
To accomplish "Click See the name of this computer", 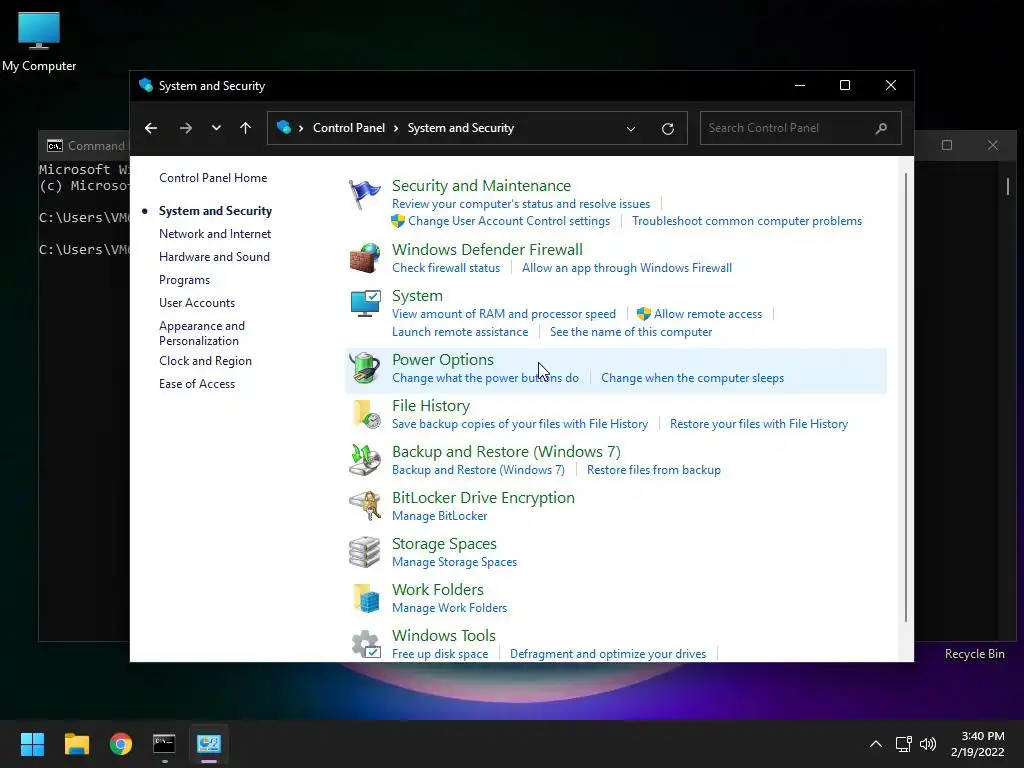I will (x=631, y=332).
